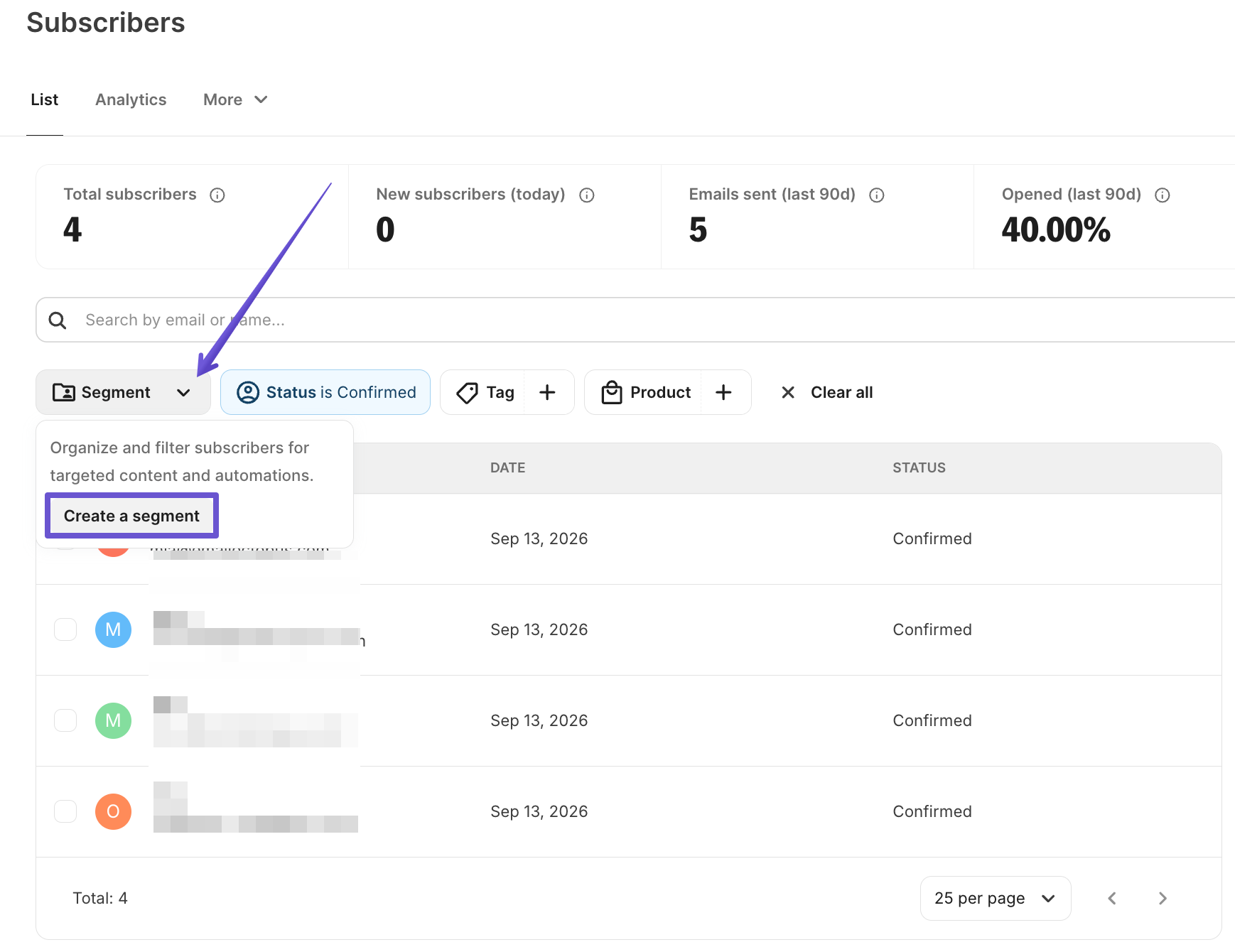Click the Total: 4 footer text
Image resolution: width=1235 pixels, height=952 pixels.
coord(100,898)
